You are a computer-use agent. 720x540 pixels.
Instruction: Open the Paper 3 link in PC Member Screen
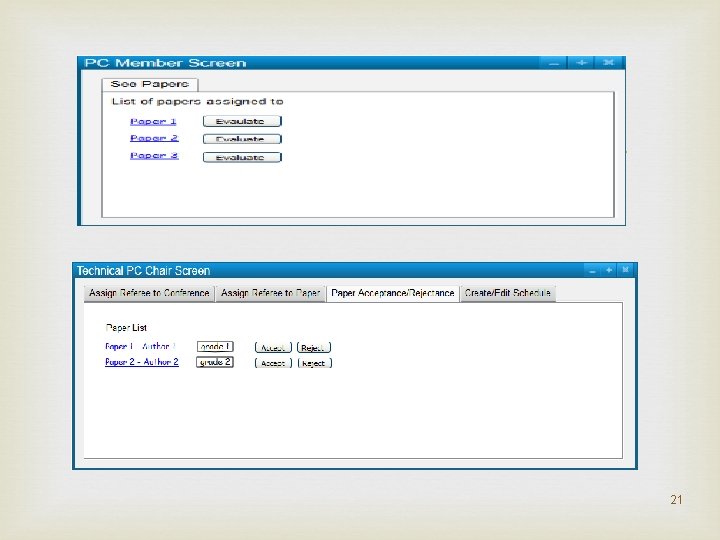pyautogui.click(x=154, y=156)
